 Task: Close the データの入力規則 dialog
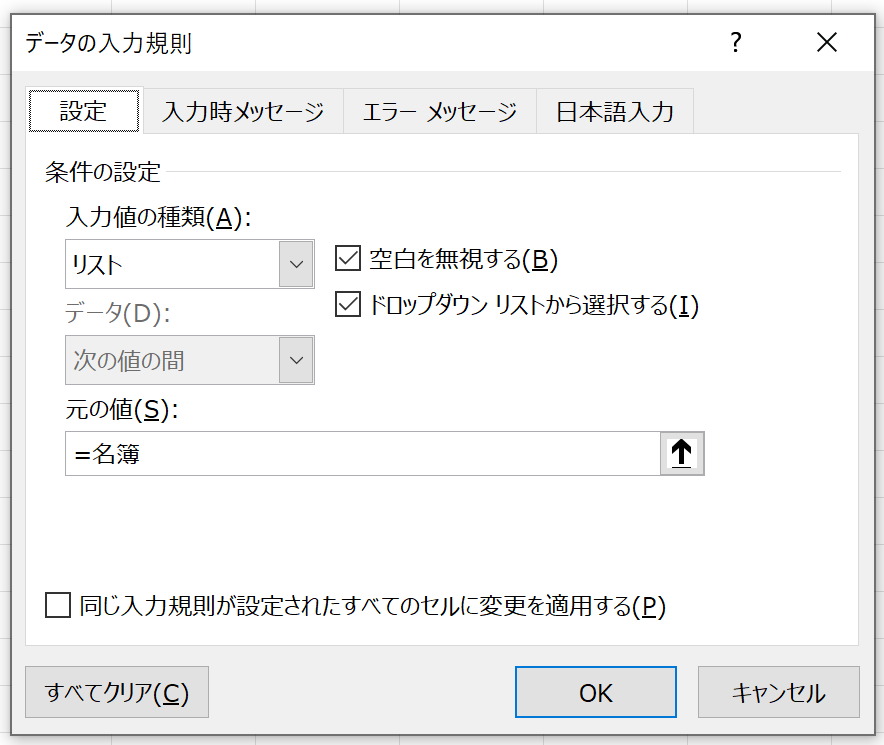point(826,42)
